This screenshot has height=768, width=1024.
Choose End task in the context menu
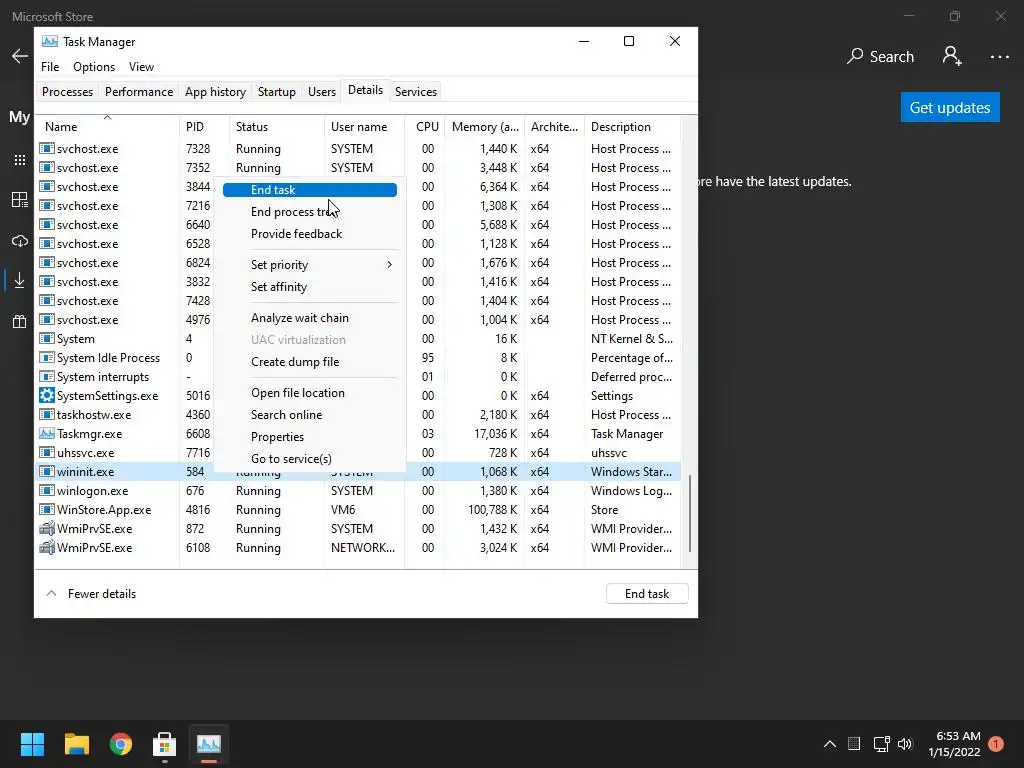[x=310, y=190]
